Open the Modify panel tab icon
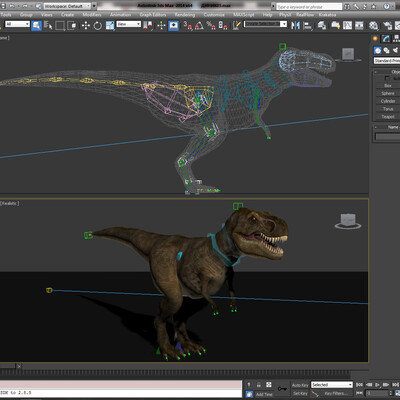The height and width of the screenshot is (400, 400). tap(386, 38)
